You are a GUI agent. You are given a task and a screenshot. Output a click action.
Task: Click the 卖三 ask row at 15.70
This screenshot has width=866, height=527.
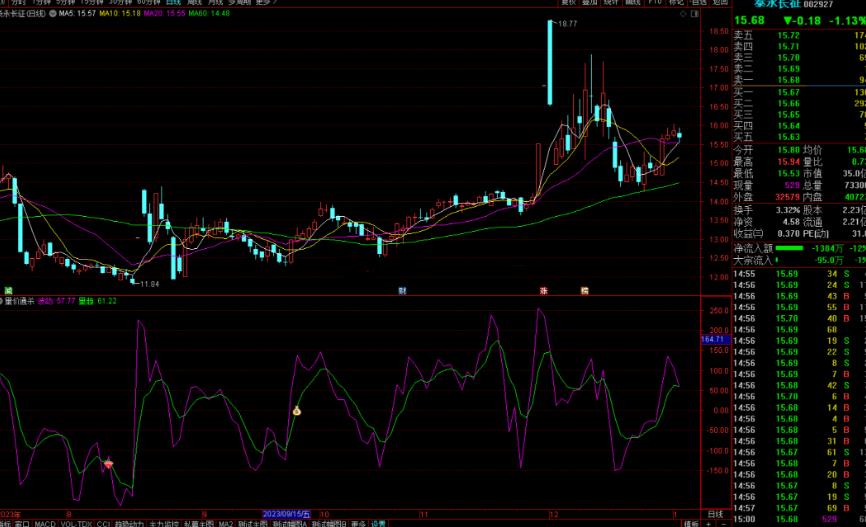click(799, 57)
